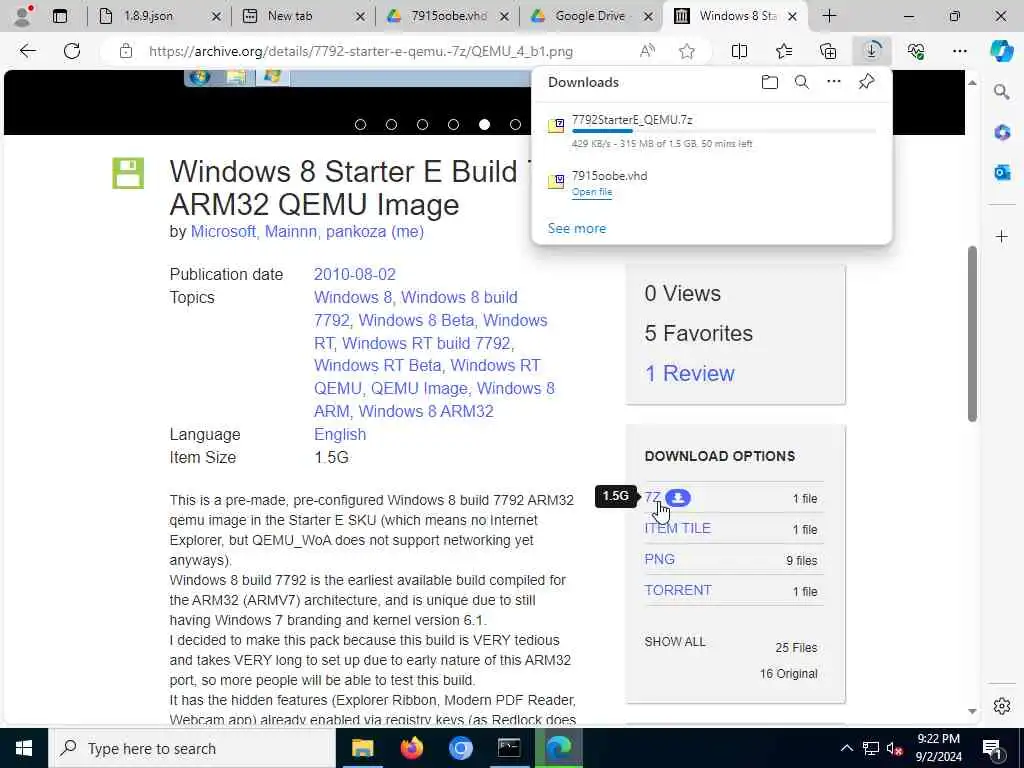The width and height of the screenshot is (1024, 768).
Task: Close the 1.8.9.json tab
Action: pos(216,16)
